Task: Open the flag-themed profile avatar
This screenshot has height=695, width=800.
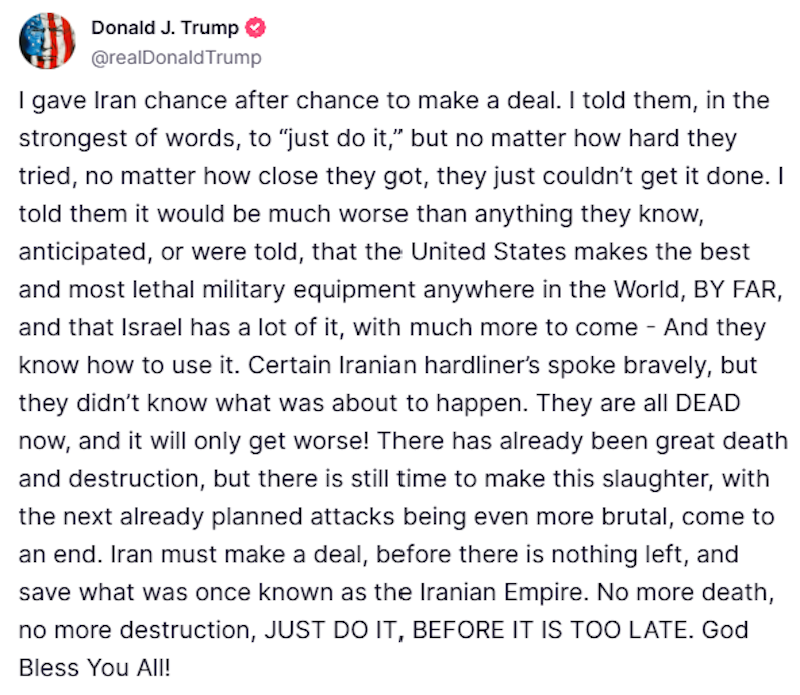Action: pos(47,41)
